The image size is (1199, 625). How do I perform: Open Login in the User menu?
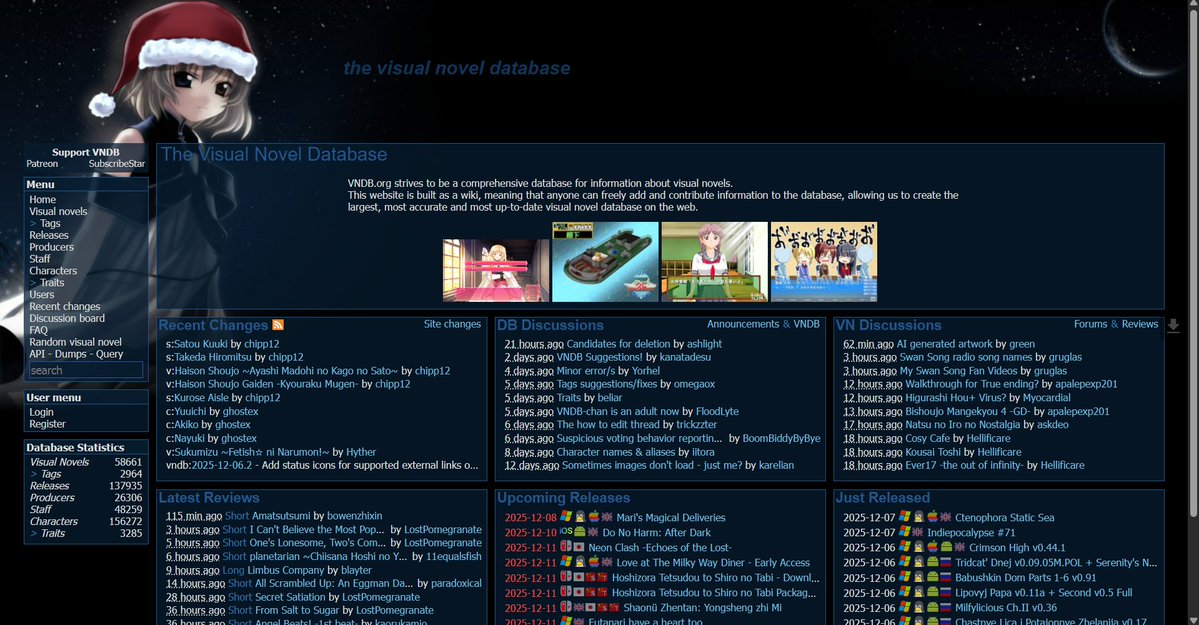click(x=41, y=412)
